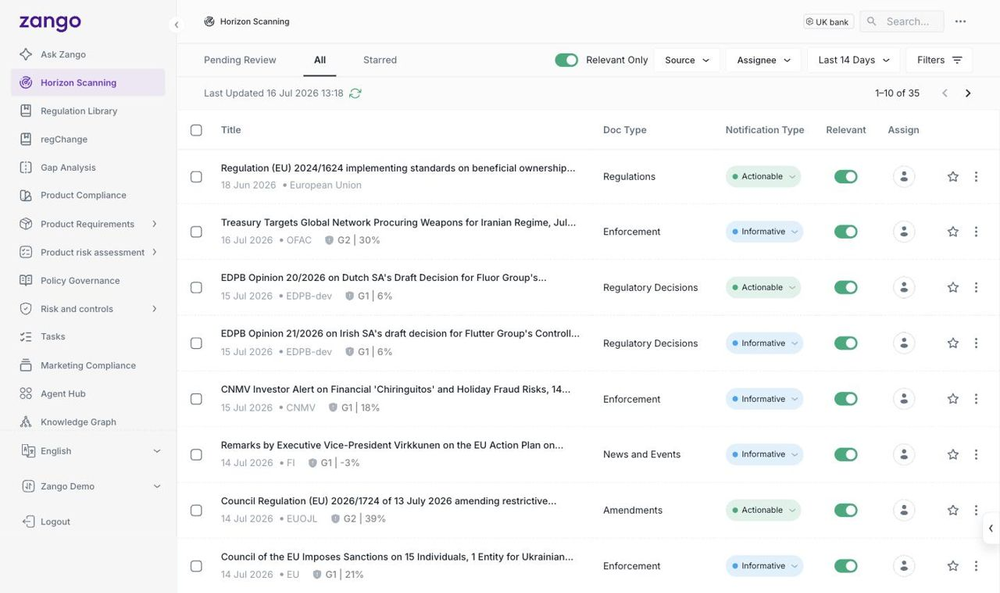
Task: Open Council of the EU Imposes Sanctions title
Action: tap(397, 557)
